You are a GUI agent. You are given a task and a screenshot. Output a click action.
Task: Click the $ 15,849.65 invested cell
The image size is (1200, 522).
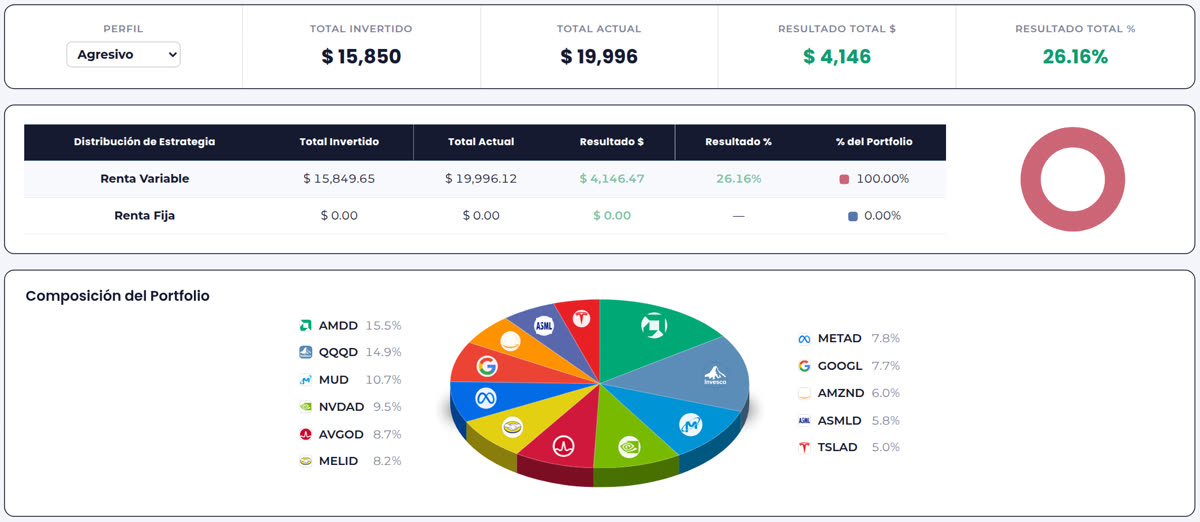point(339,179)
